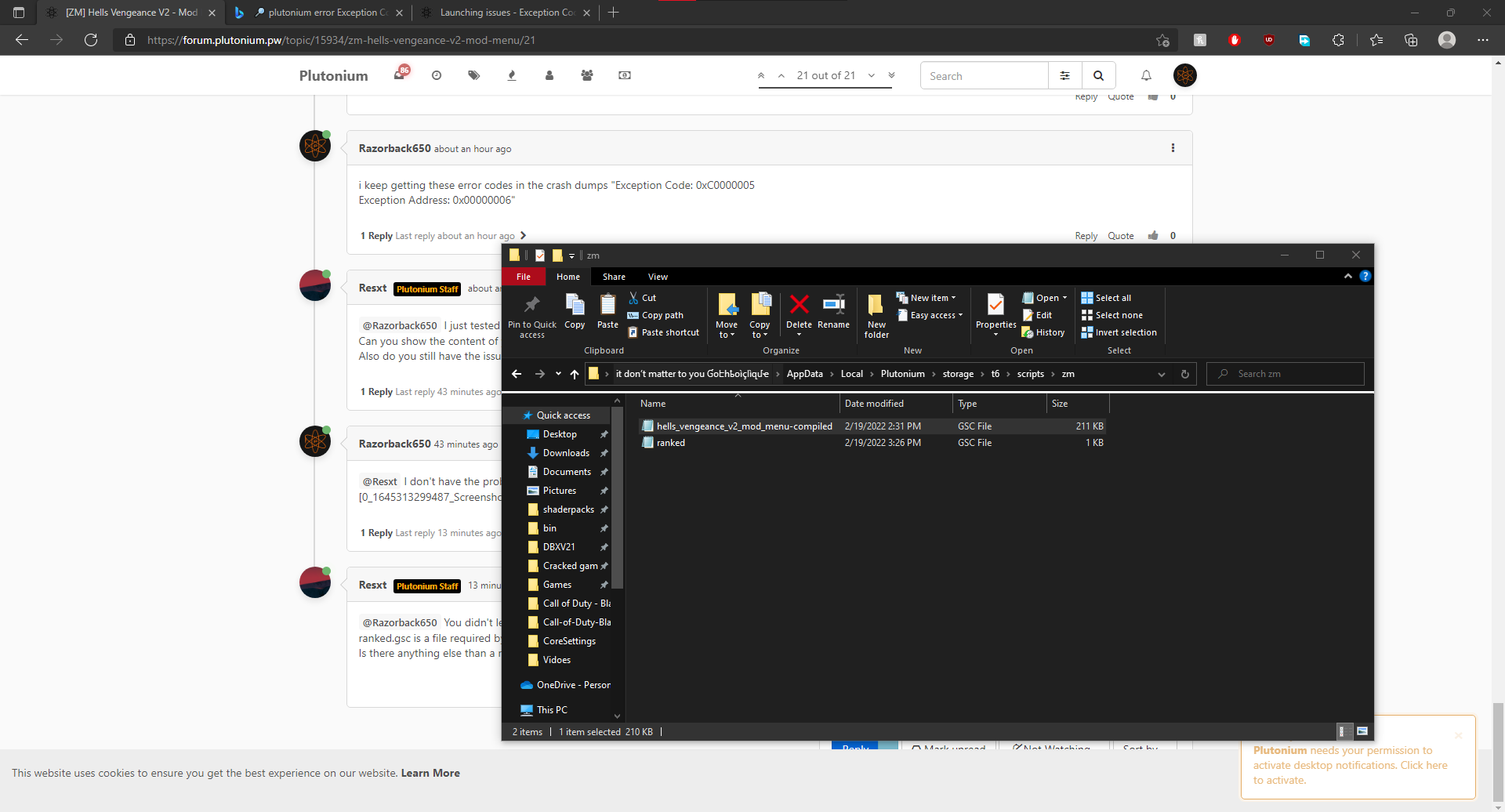
Task: Upvote Razorback650's crash post
Action: [1153, 235]
